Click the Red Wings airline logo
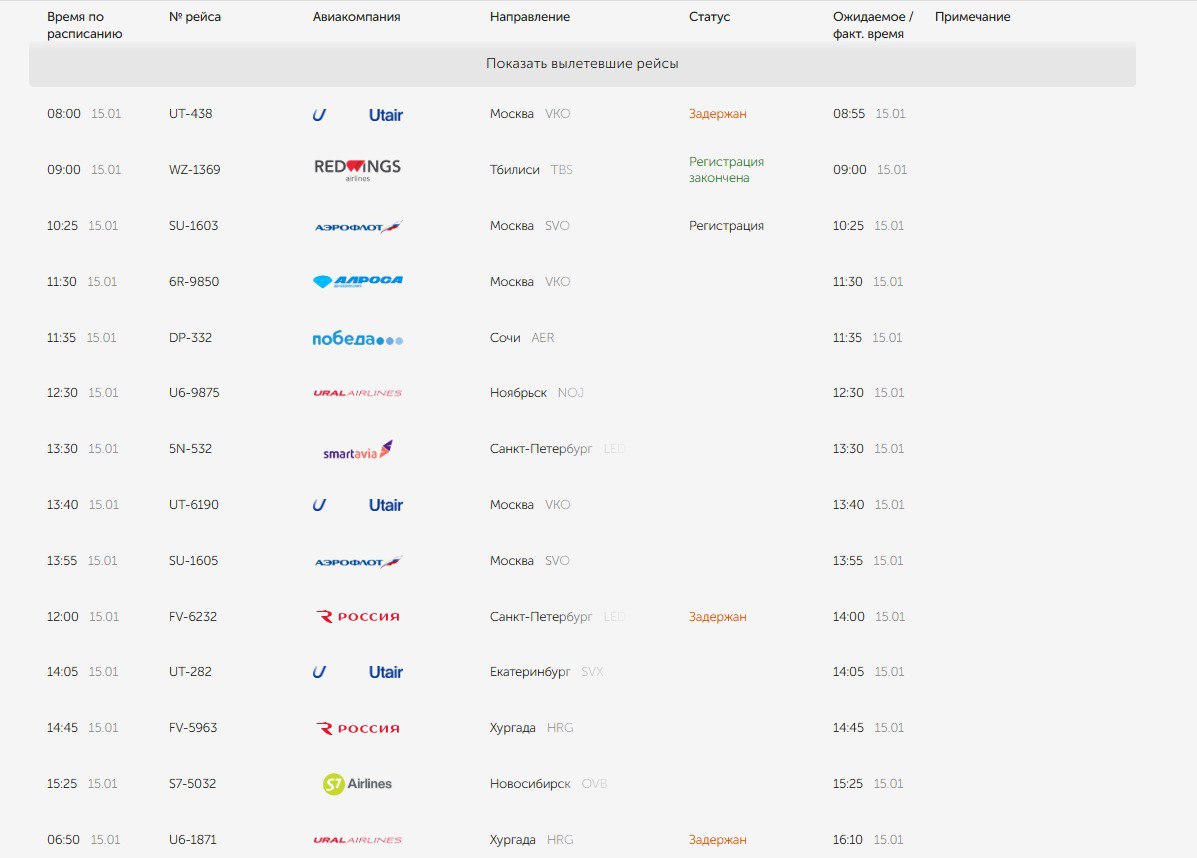The height and width of the screenshot is (858, 1197). pyautogui.click(x=357, y=169)
